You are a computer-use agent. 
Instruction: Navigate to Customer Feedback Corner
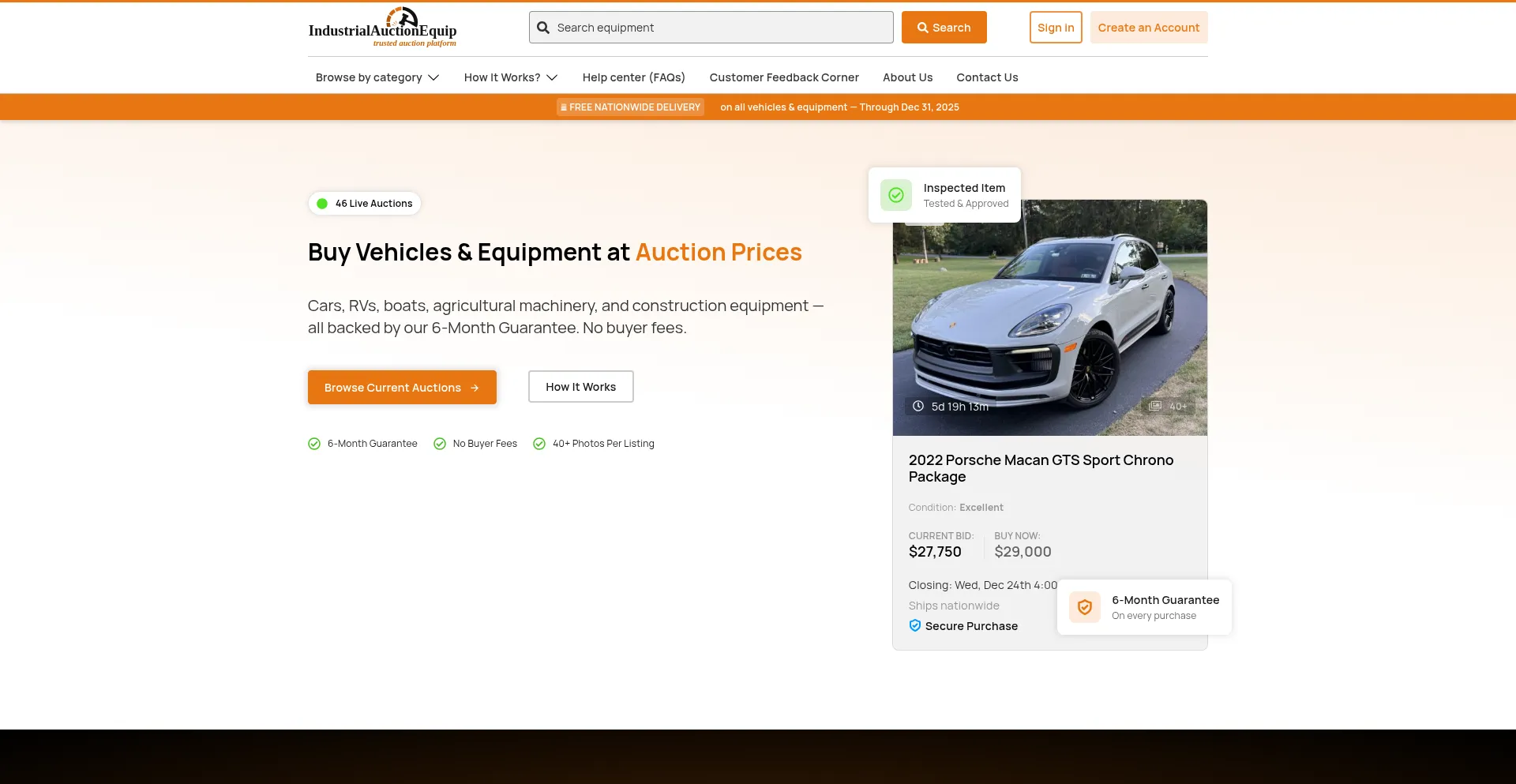(x=784, y=77)
